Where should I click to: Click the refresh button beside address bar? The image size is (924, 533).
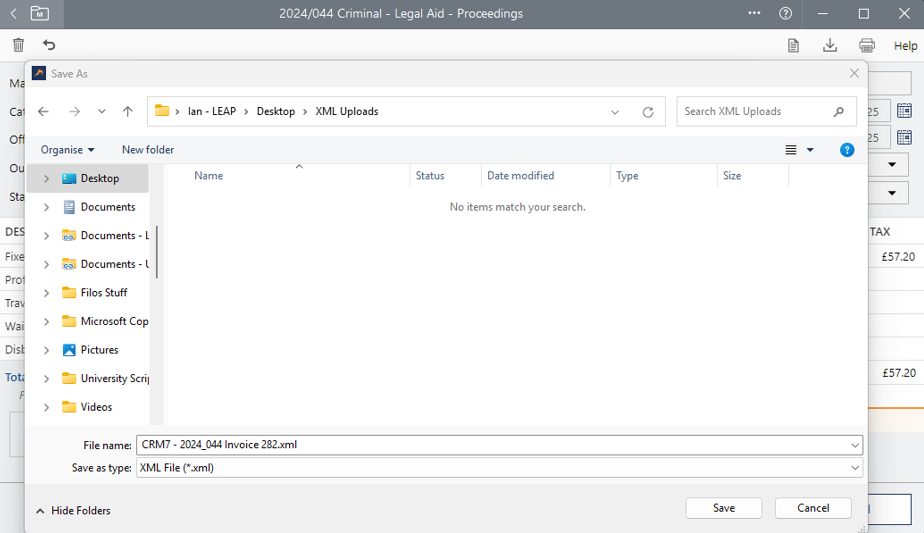(x=648, y=112)
